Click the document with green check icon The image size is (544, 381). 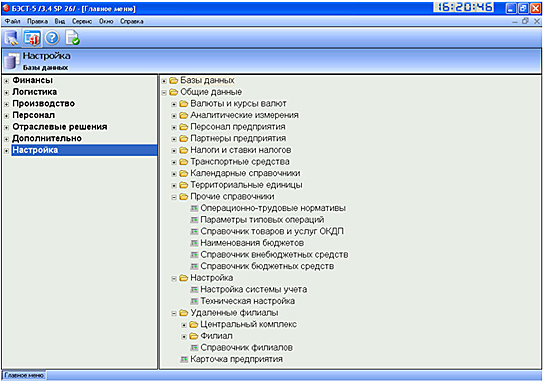73,38
